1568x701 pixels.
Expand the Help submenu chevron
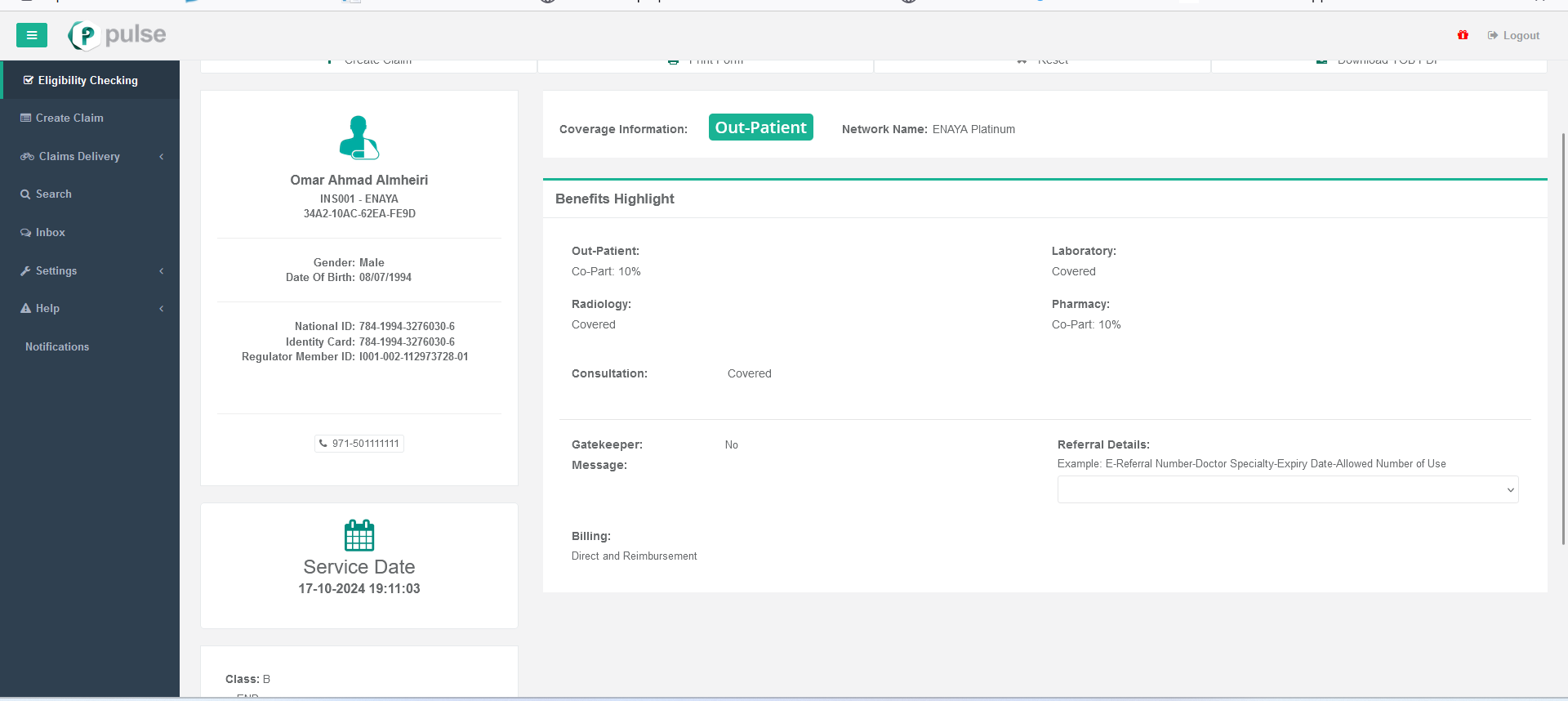[161, 309]
